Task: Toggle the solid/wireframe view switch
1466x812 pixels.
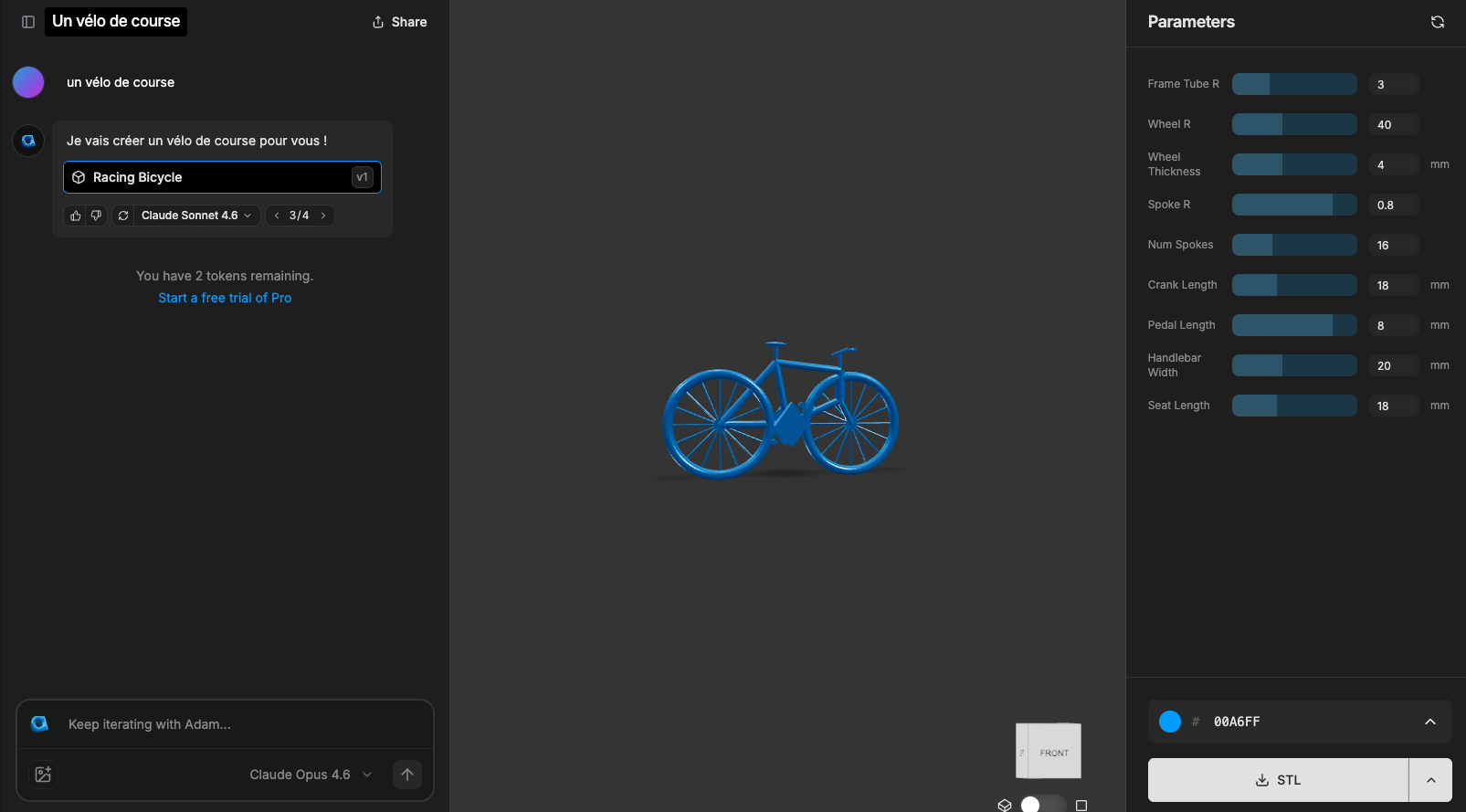Action: [1042, 805]
